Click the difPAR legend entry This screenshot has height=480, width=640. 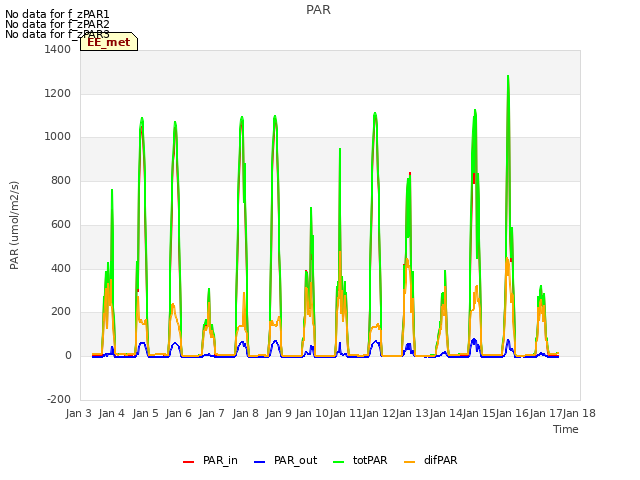[431, 460]
